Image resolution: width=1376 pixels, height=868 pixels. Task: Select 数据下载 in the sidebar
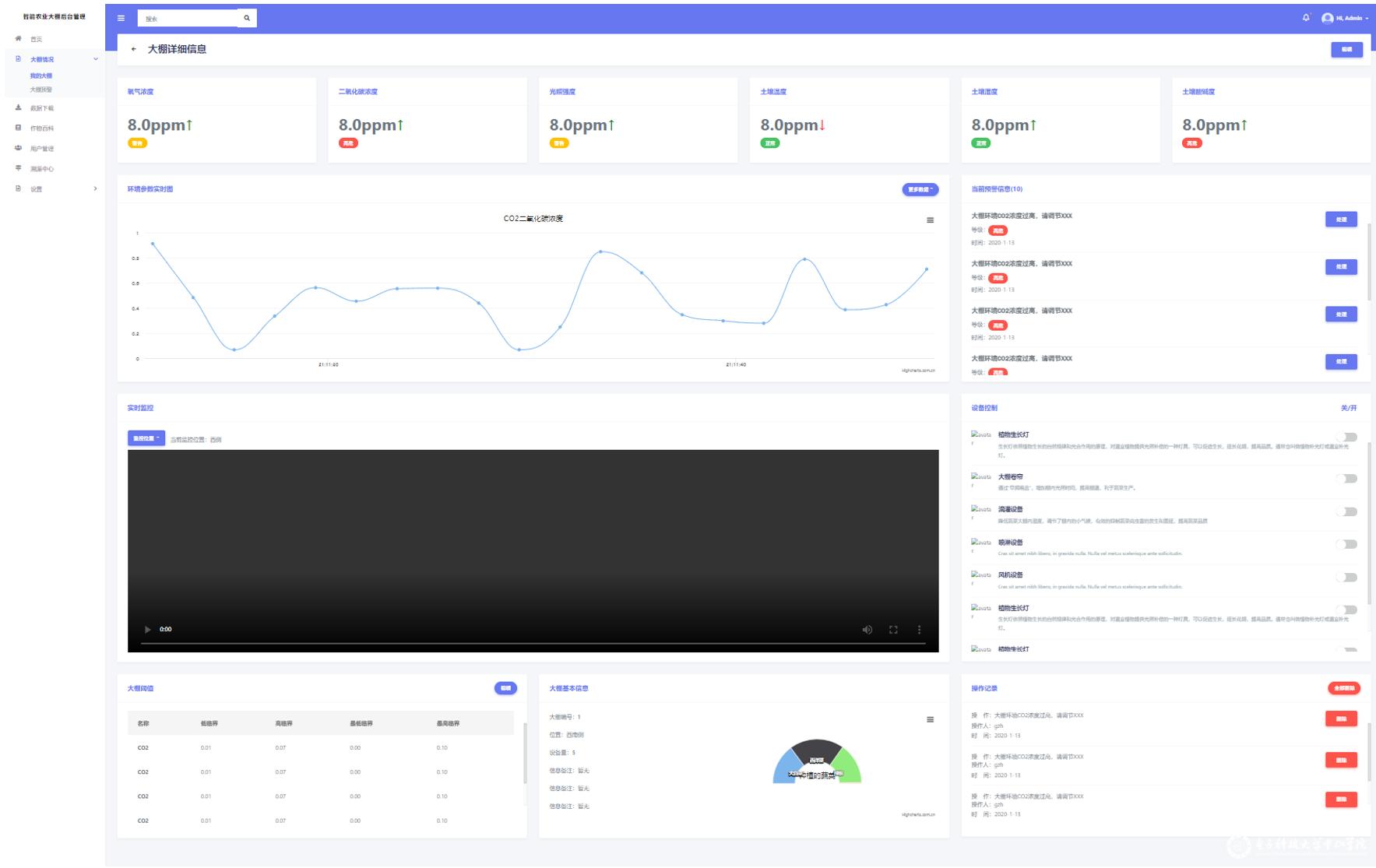tap(42, 108)
